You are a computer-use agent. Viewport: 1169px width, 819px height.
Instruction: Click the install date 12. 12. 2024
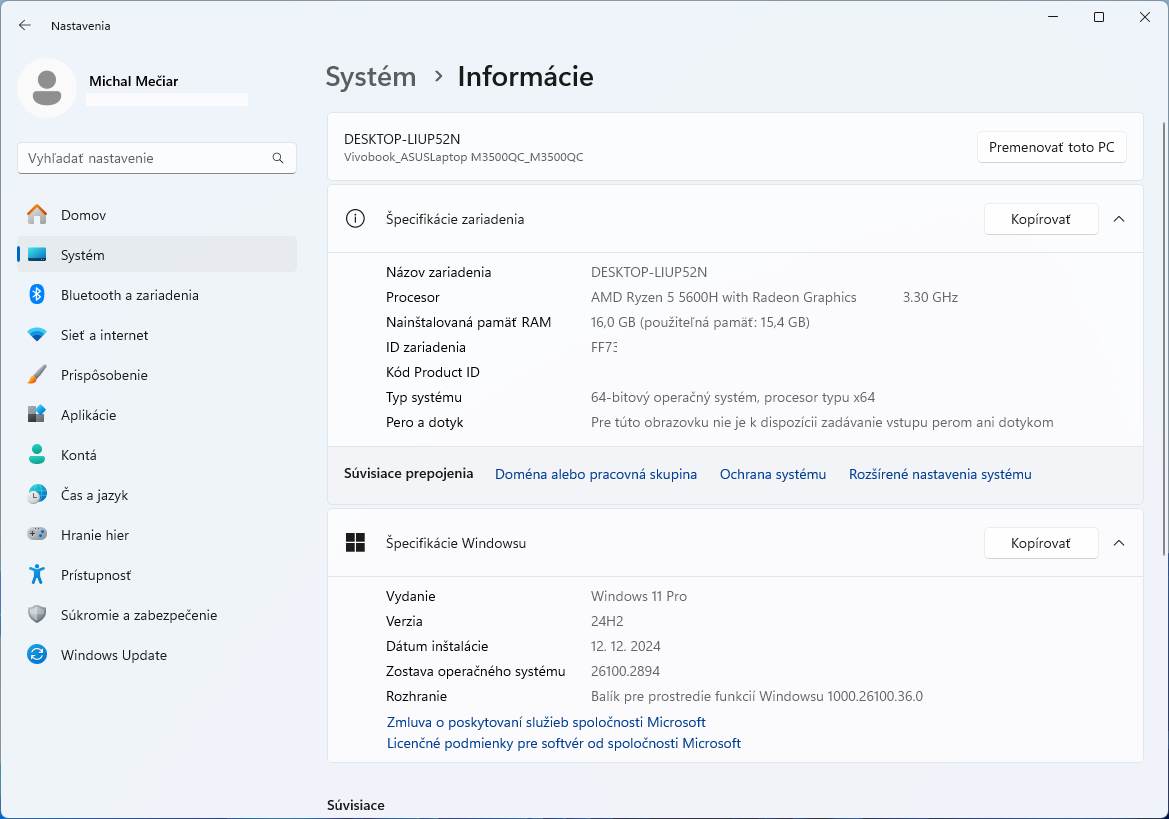coord(626,646)
